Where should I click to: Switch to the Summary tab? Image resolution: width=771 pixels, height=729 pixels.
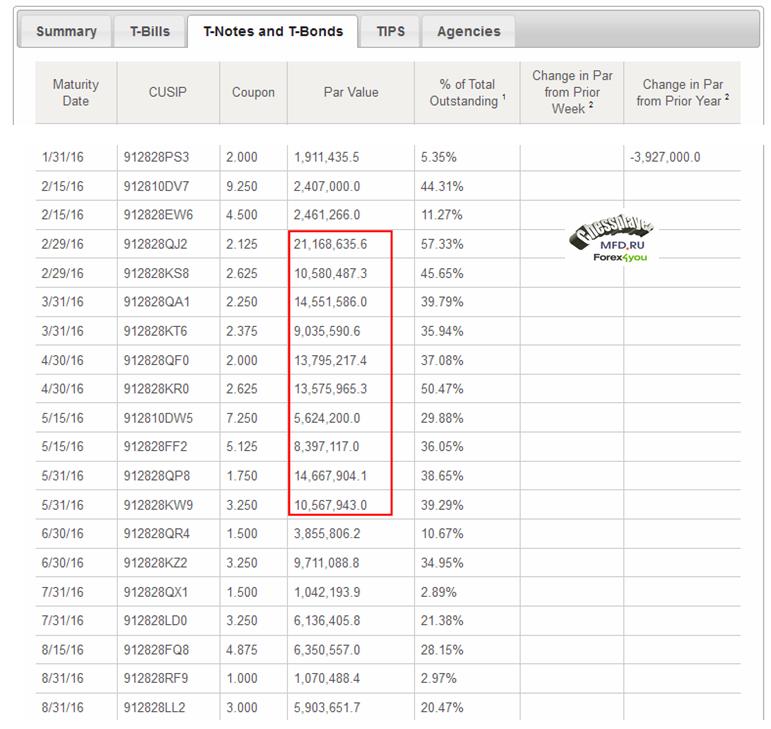[x=66, y=31]
